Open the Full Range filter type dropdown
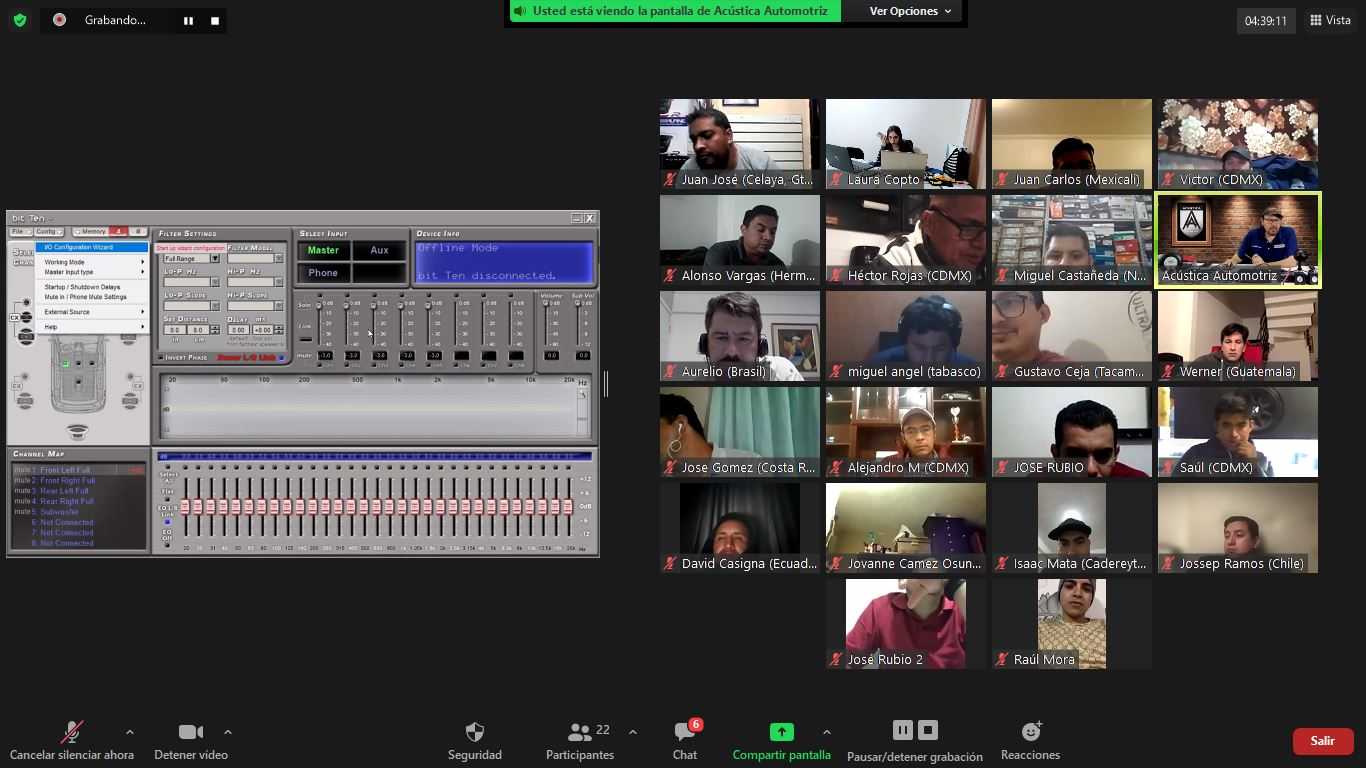Image resolution: width=1366 pixels, height=768 pixels. click(214, 258)
